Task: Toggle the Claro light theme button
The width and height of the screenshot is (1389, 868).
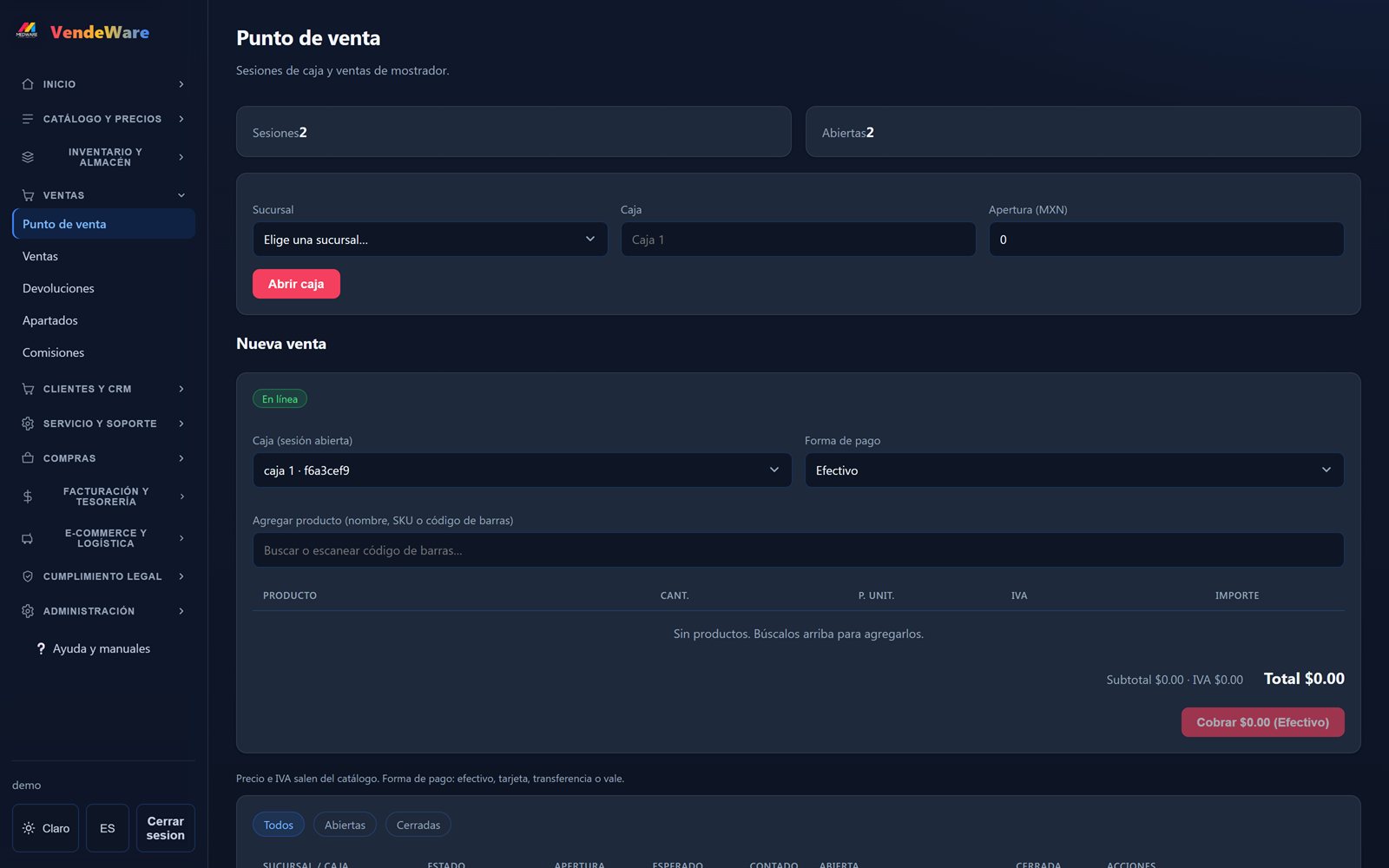Action: click(x=46, y=828)
